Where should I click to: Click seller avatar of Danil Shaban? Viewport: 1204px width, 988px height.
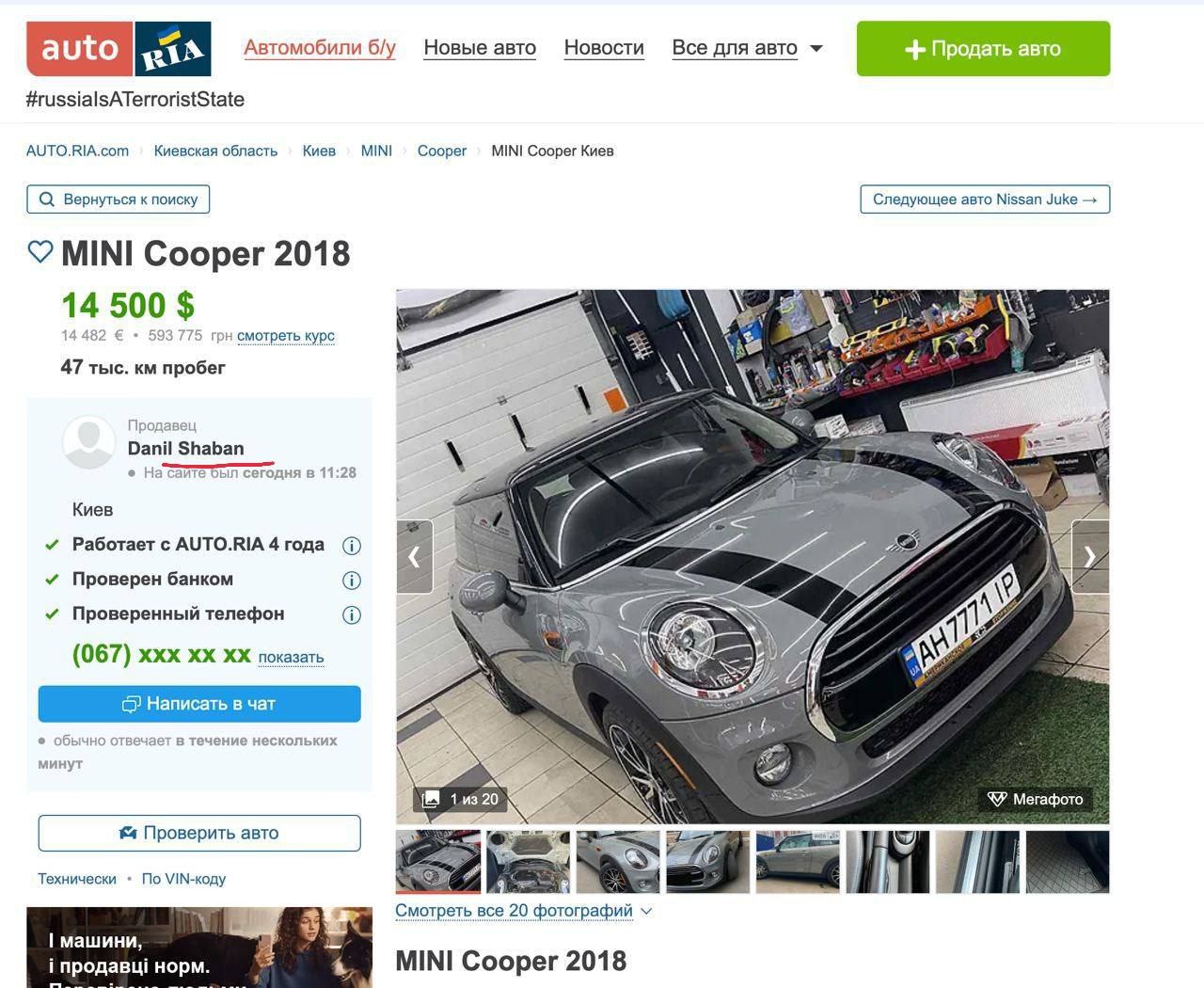(89, 441)
